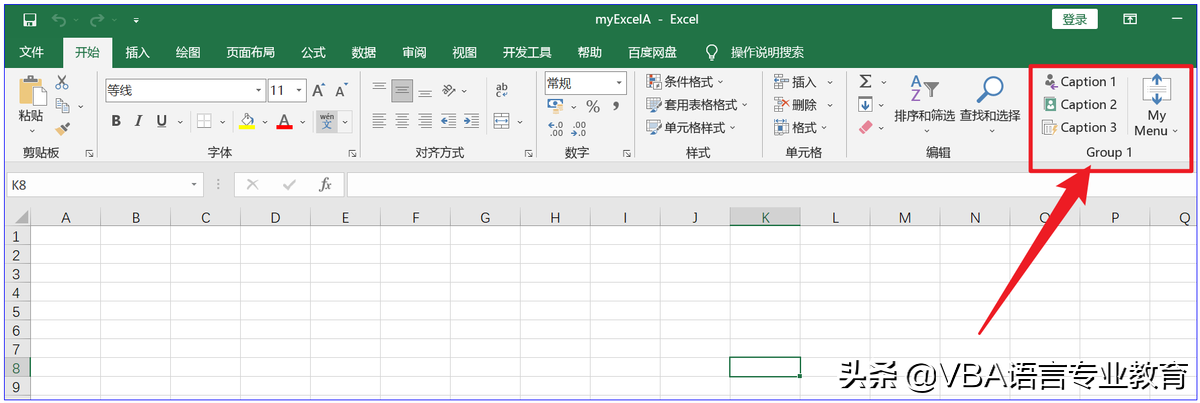Toggle align text left
Image resolution: width=1200 pixels, height=403 pixels.
[x=379, y=121]
